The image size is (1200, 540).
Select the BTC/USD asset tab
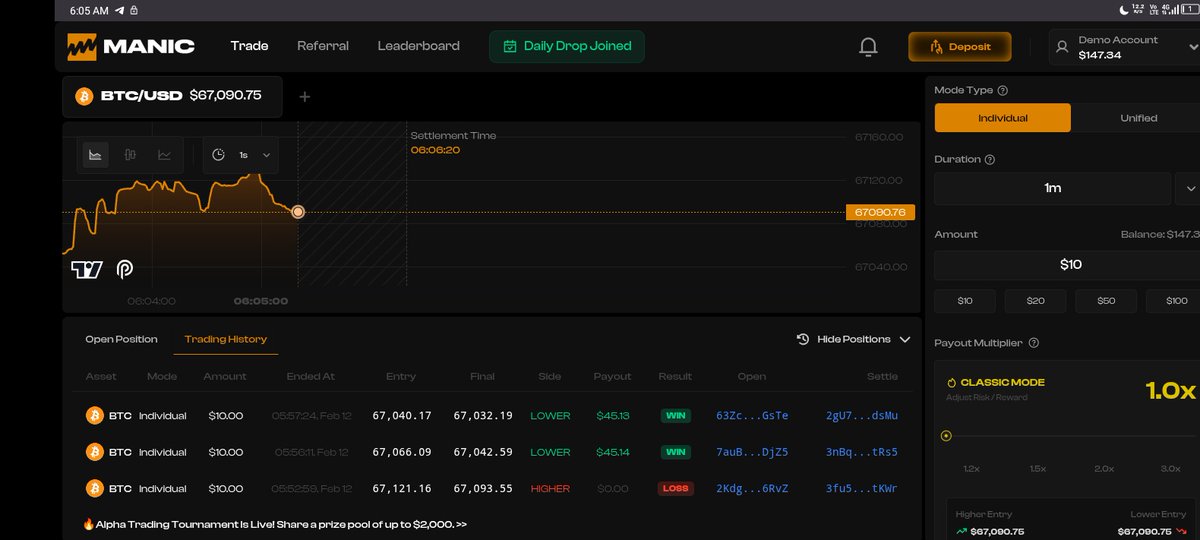pyautogui.click(x=172, y=96)
